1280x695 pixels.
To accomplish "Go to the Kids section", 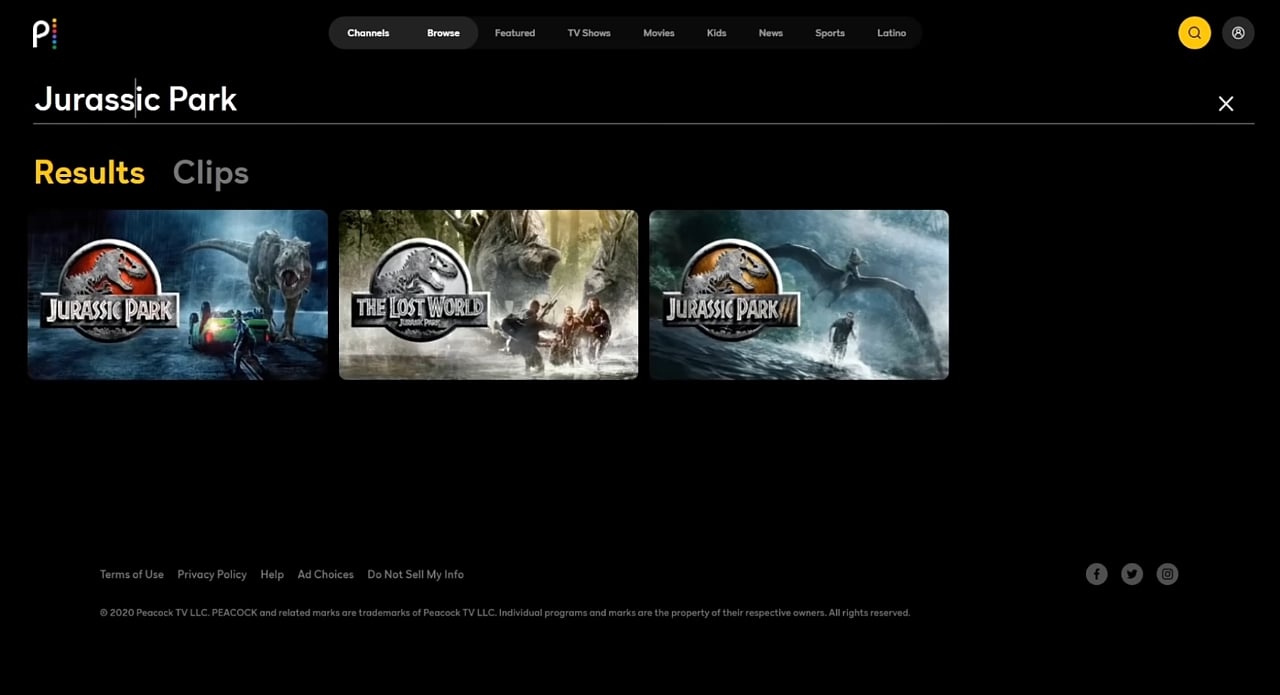I will pos(717,33).
